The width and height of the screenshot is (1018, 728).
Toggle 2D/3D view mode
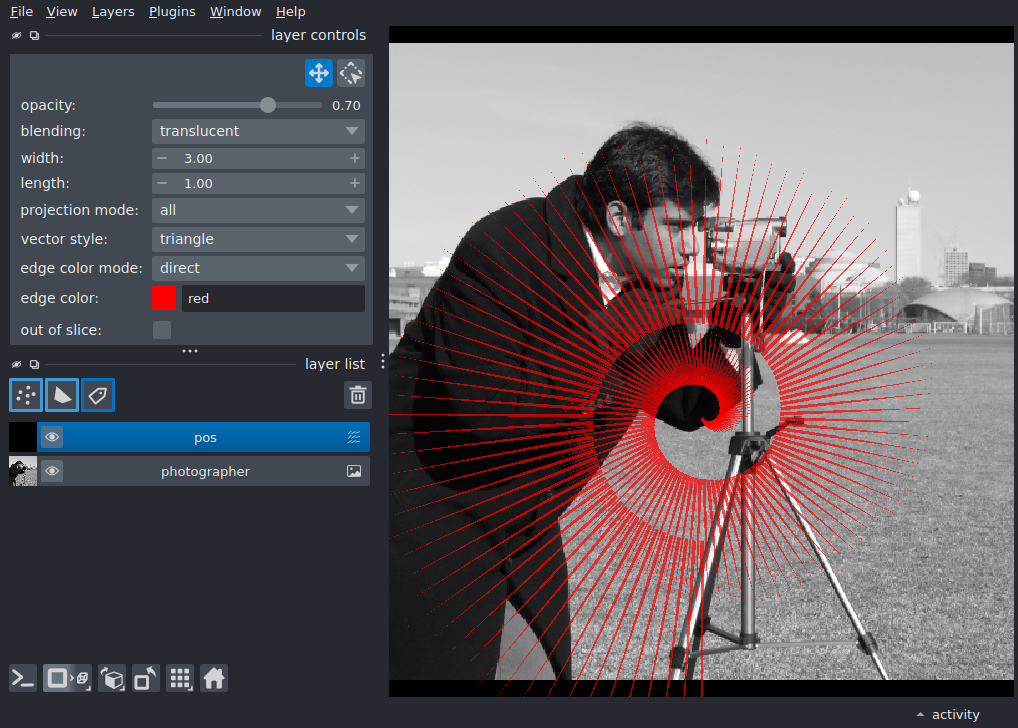tap(68, 679)
